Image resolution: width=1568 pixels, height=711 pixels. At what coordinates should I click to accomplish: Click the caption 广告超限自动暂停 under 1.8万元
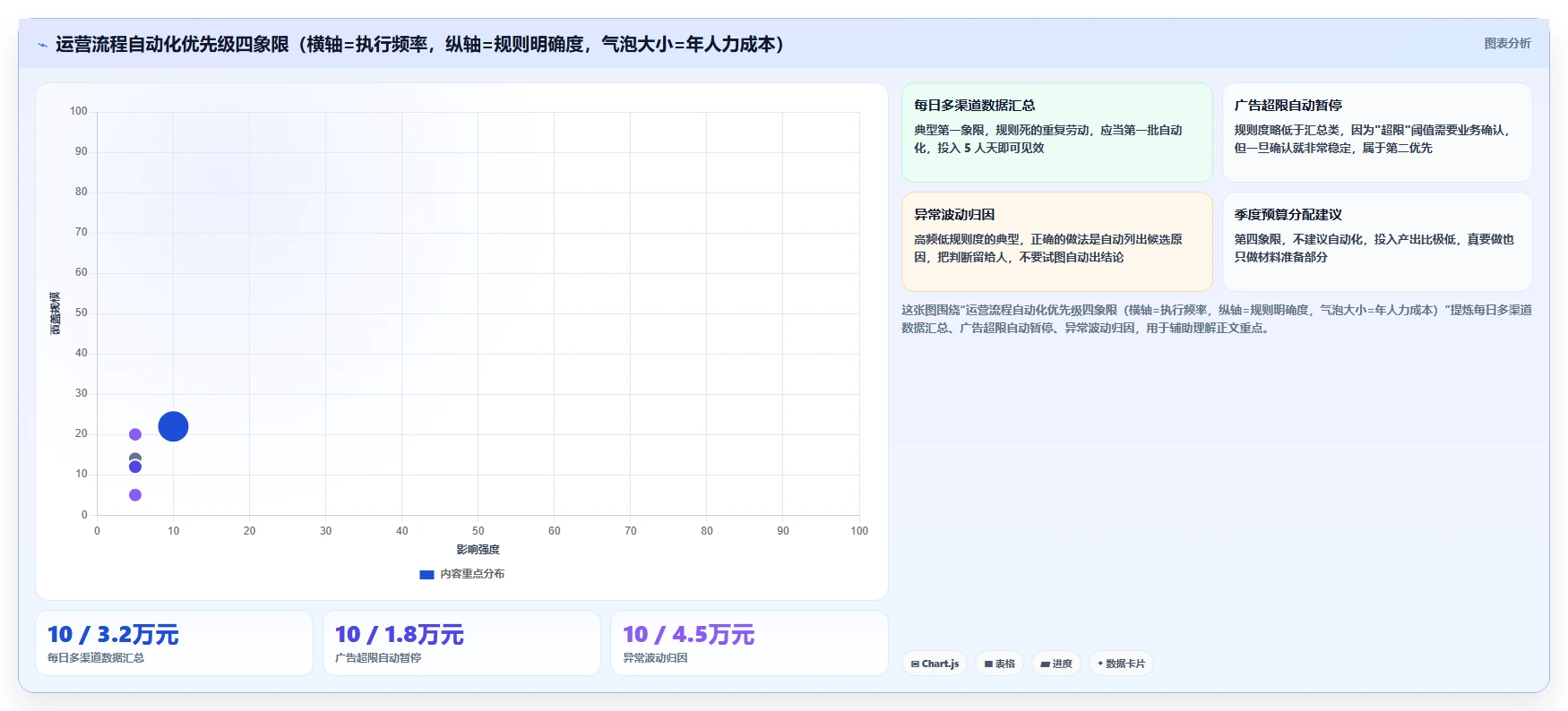[378, 657]
